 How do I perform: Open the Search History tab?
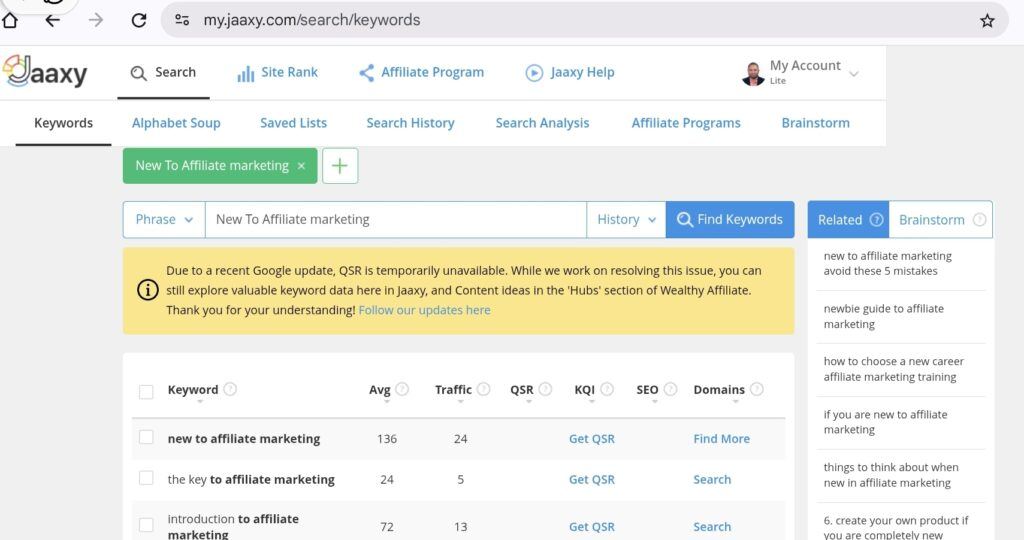[x=410, y=123]
